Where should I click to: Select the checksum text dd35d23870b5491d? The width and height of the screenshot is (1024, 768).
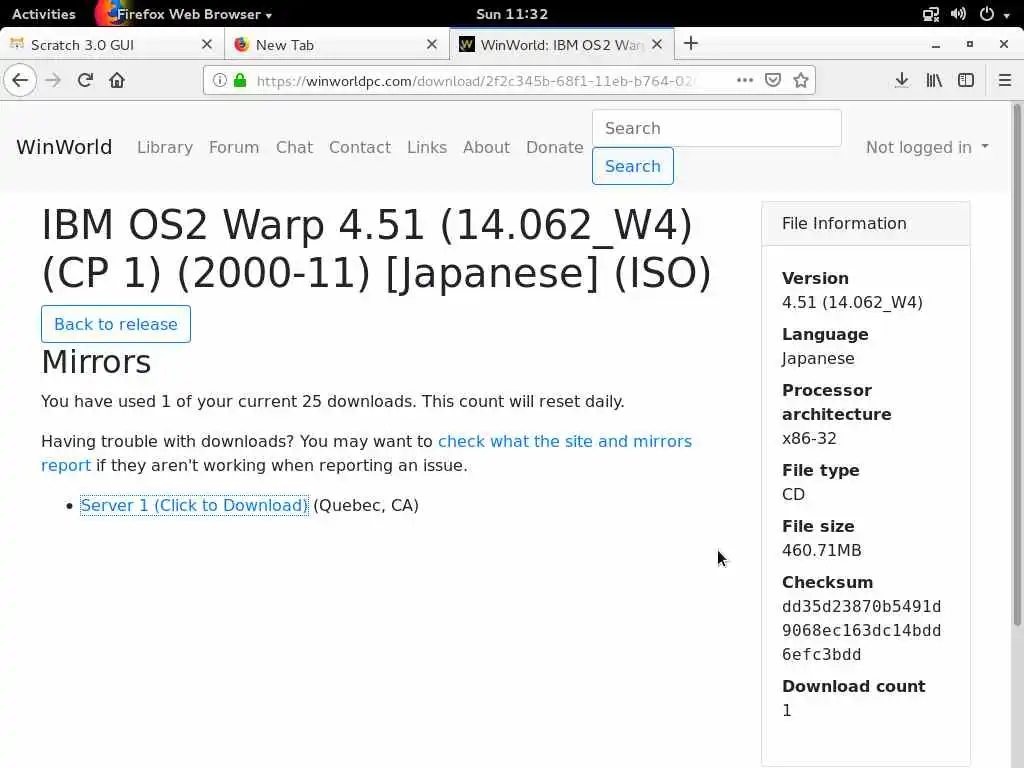(x=861, y=607)
